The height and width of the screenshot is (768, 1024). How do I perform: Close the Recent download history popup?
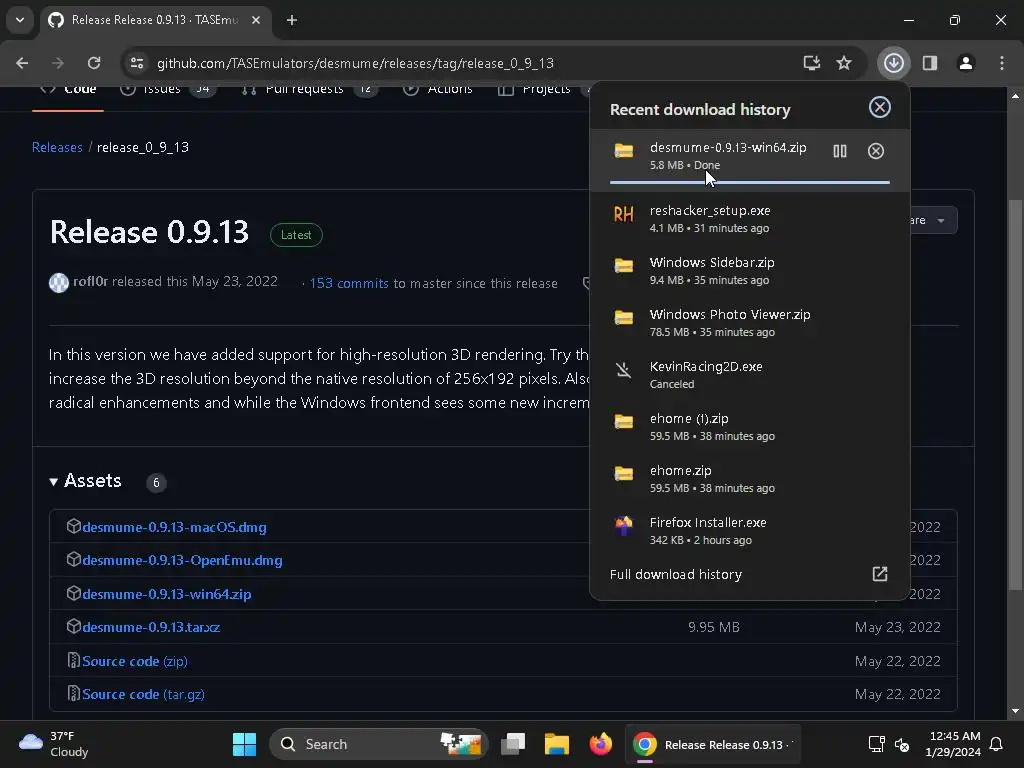pos(880,107)
